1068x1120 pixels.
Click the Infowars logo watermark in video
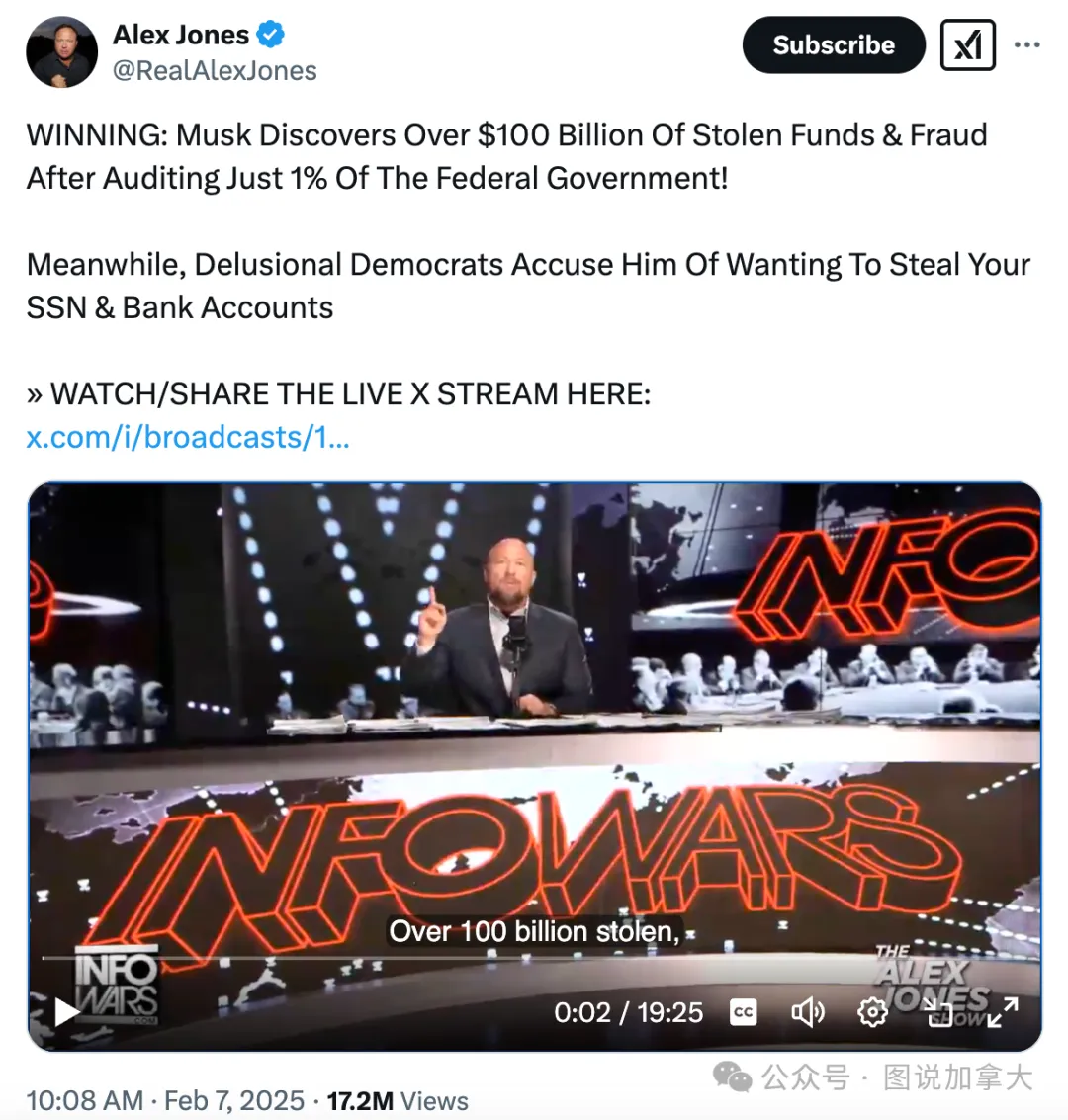117,986
